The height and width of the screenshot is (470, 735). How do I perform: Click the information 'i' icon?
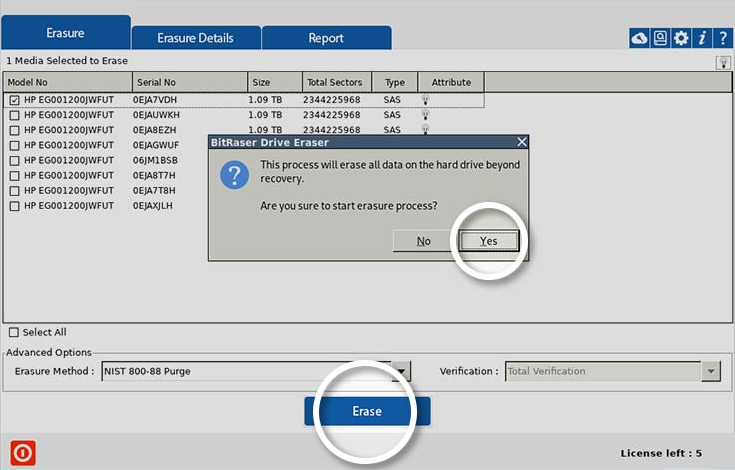(x=702, y=38)
